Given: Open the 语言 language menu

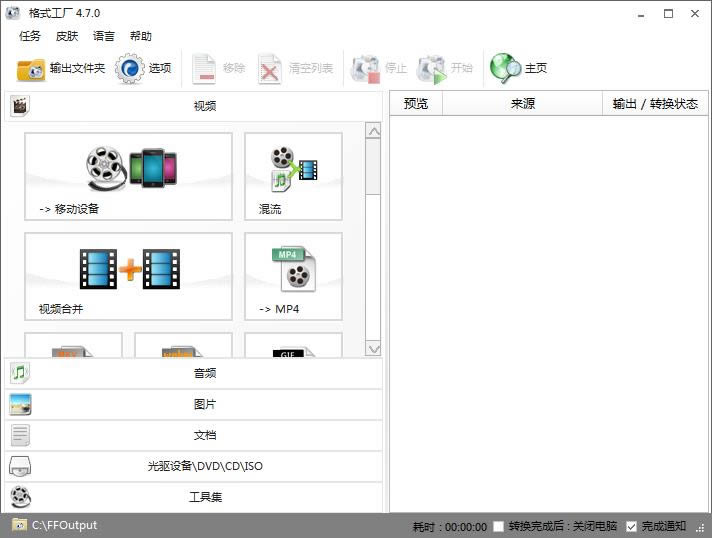Looking at the screenshot, I should tap(104, 36).
